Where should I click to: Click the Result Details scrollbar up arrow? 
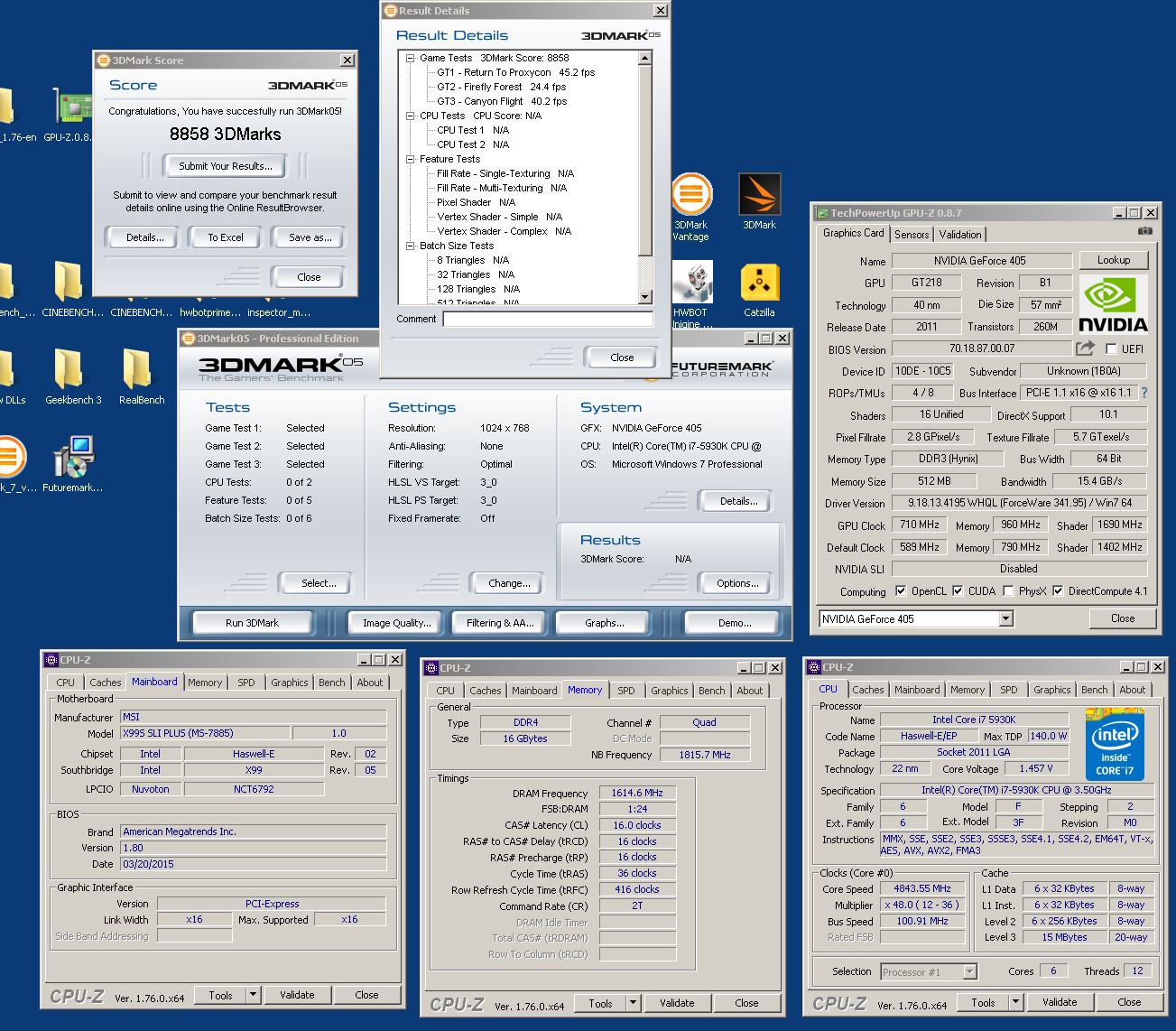pyautogui.click(x=644, y=58)
